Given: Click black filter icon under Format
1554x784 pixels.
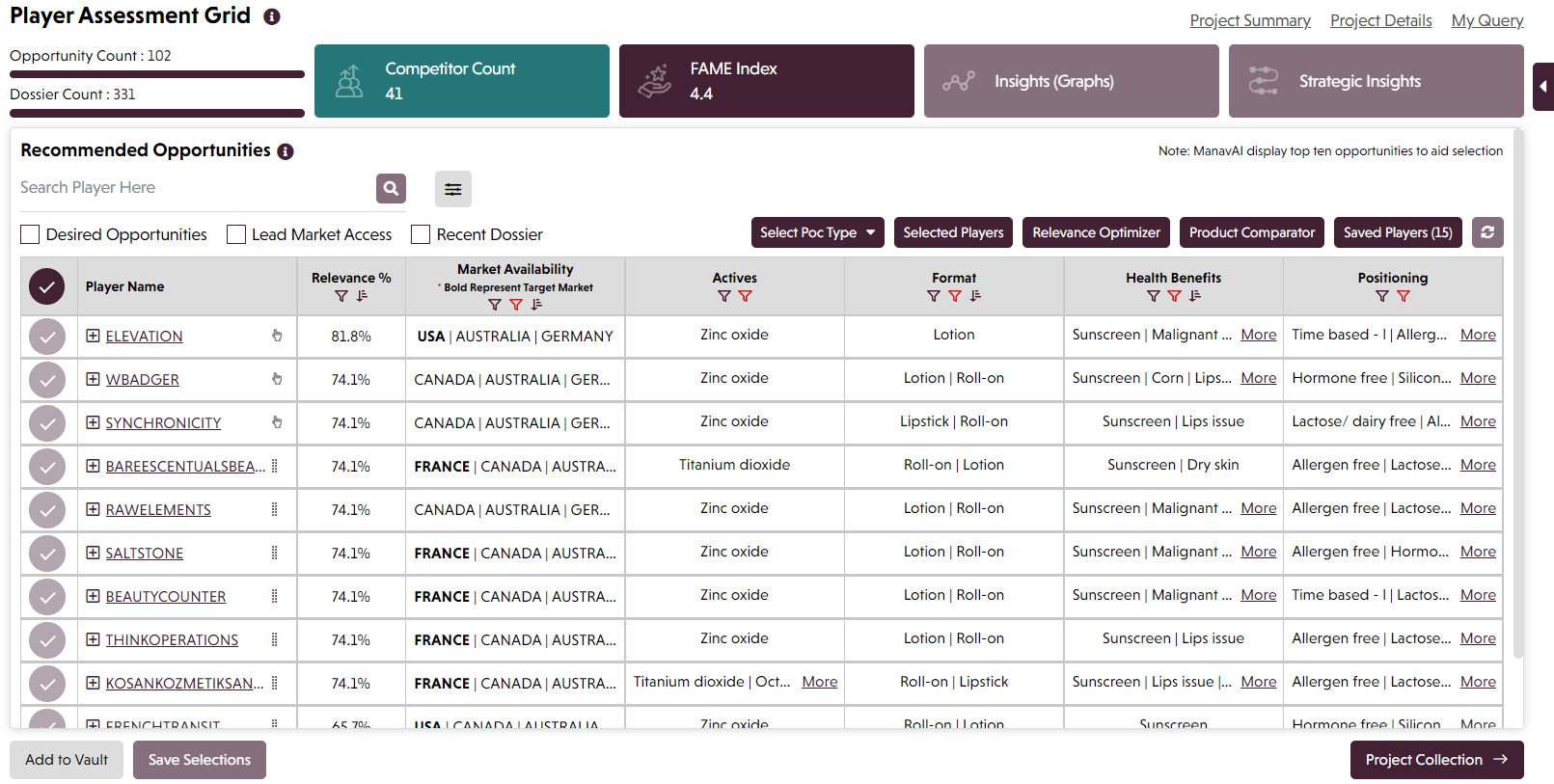Looking at the screenshot, I should (934, 296).
